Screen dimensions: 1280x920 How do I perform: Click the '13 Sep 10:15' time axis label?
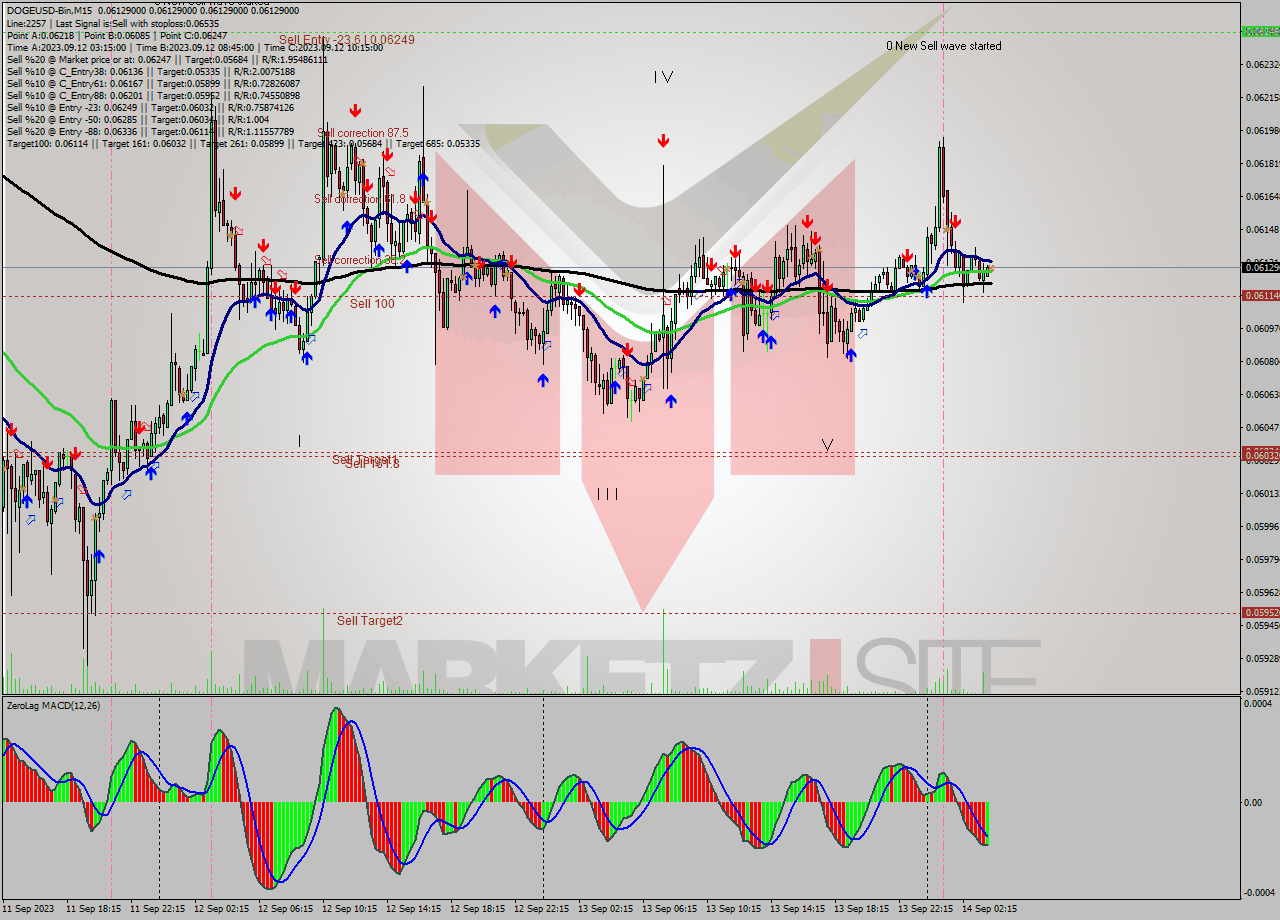coord(734,909)
